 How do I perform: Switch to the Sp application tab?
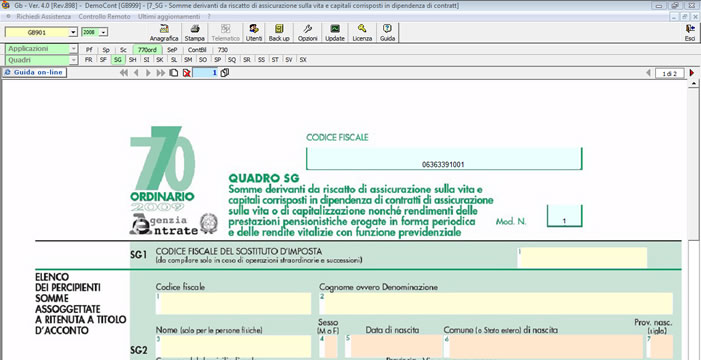(106, 50)
